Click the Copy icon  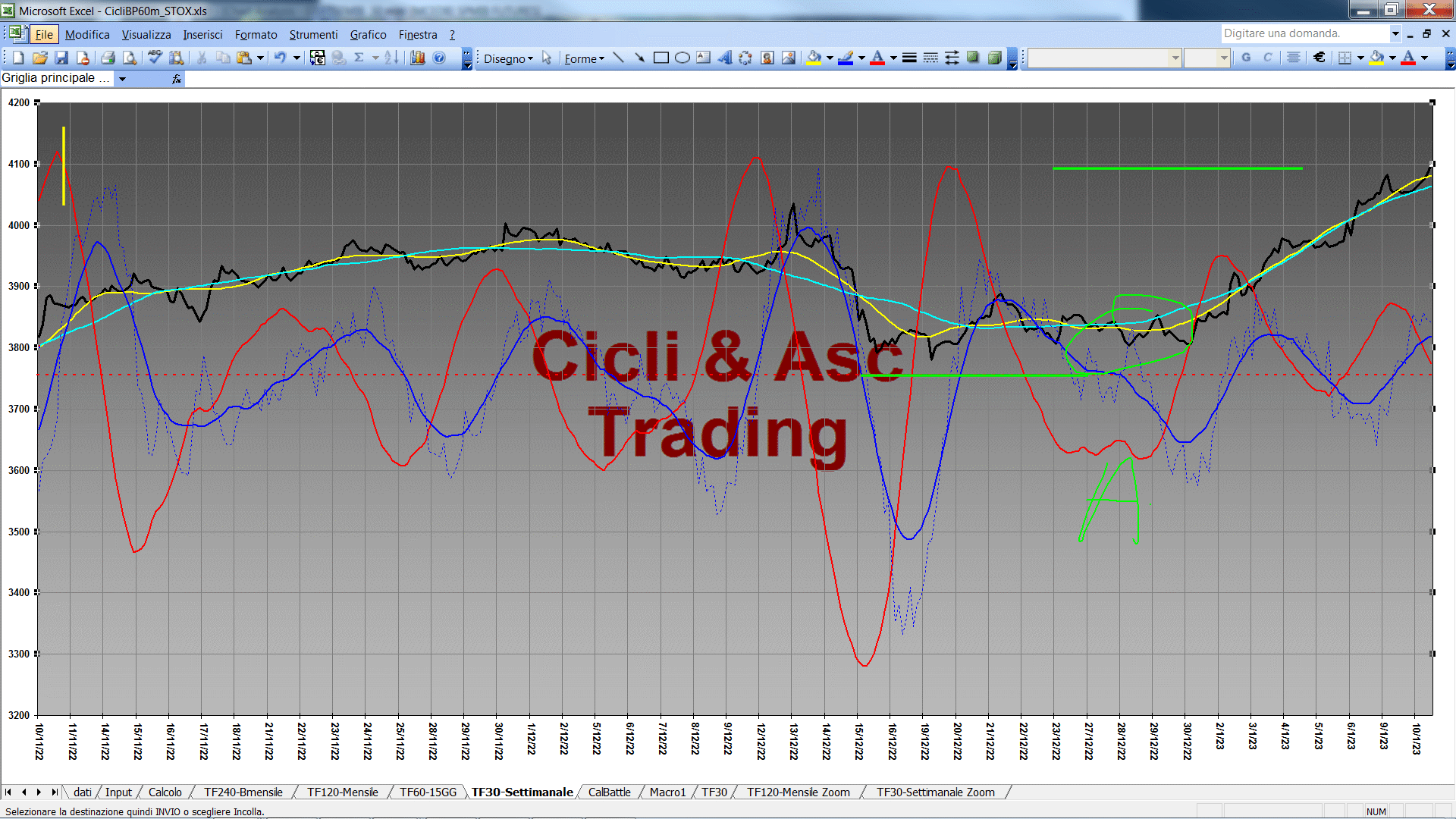(x=223, y=58)
